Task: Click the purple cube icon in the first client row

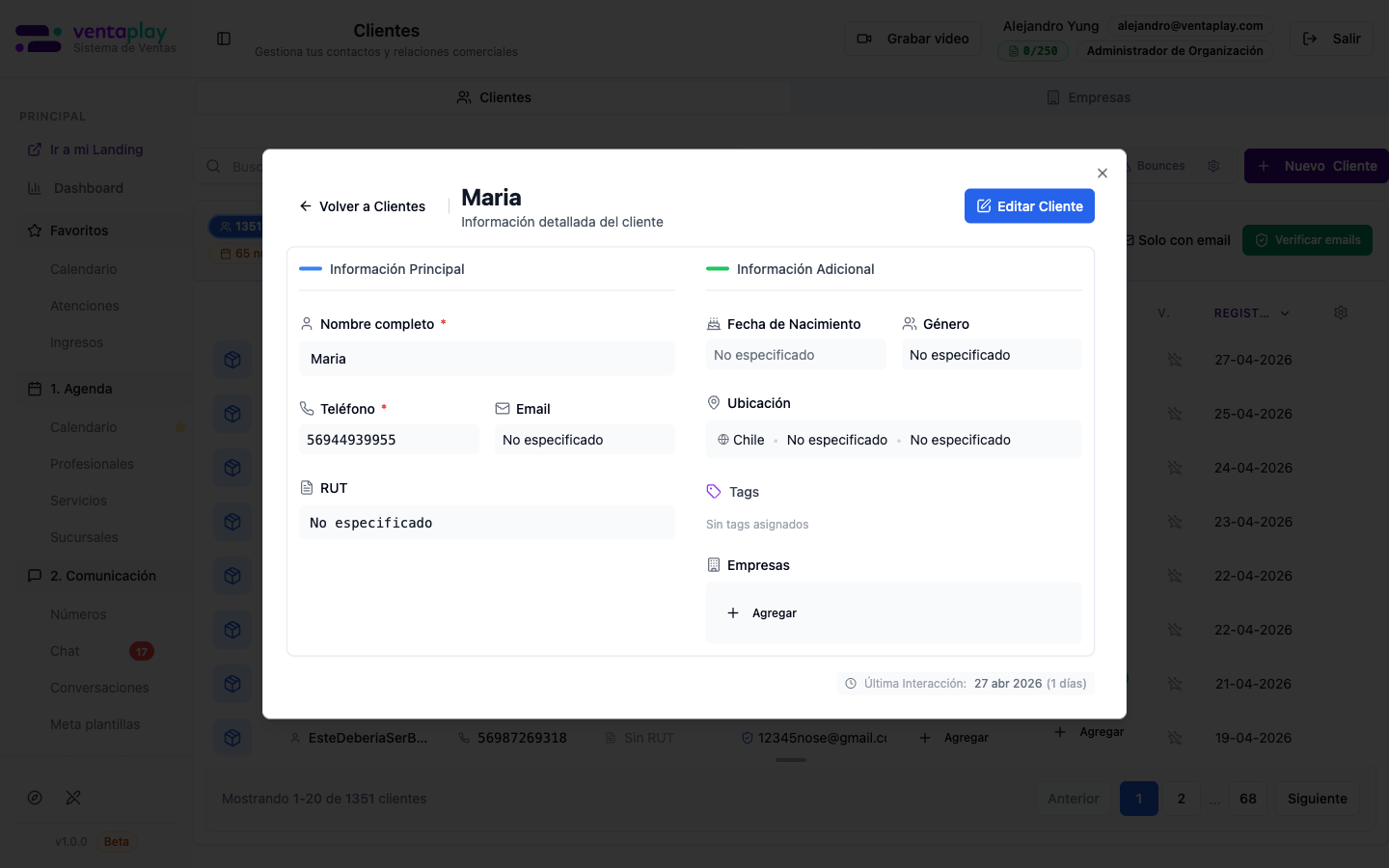Action: coord(232,360)
